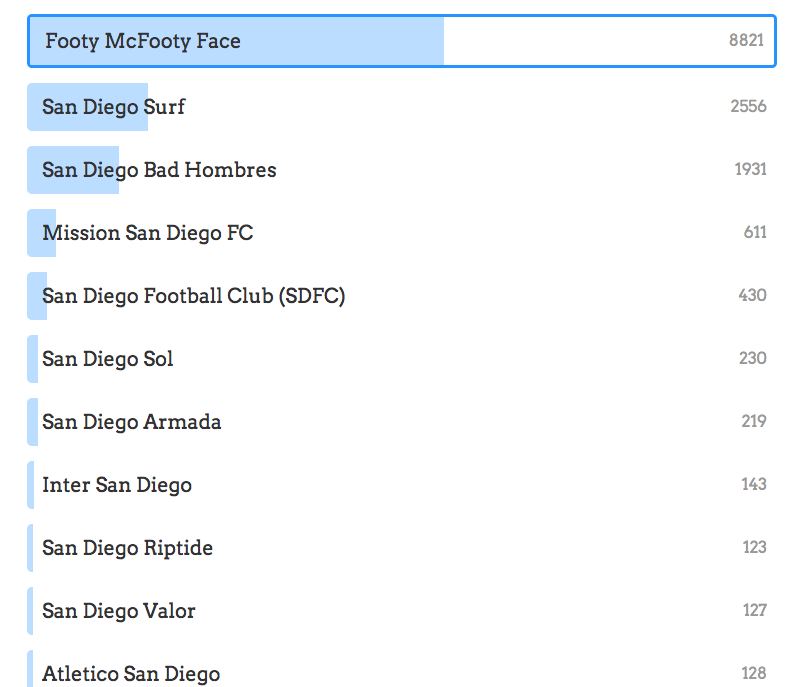Click the 2556 vote count
Image resolution: width=807 pixels, height=687 pixels.
tap(748, 107)
